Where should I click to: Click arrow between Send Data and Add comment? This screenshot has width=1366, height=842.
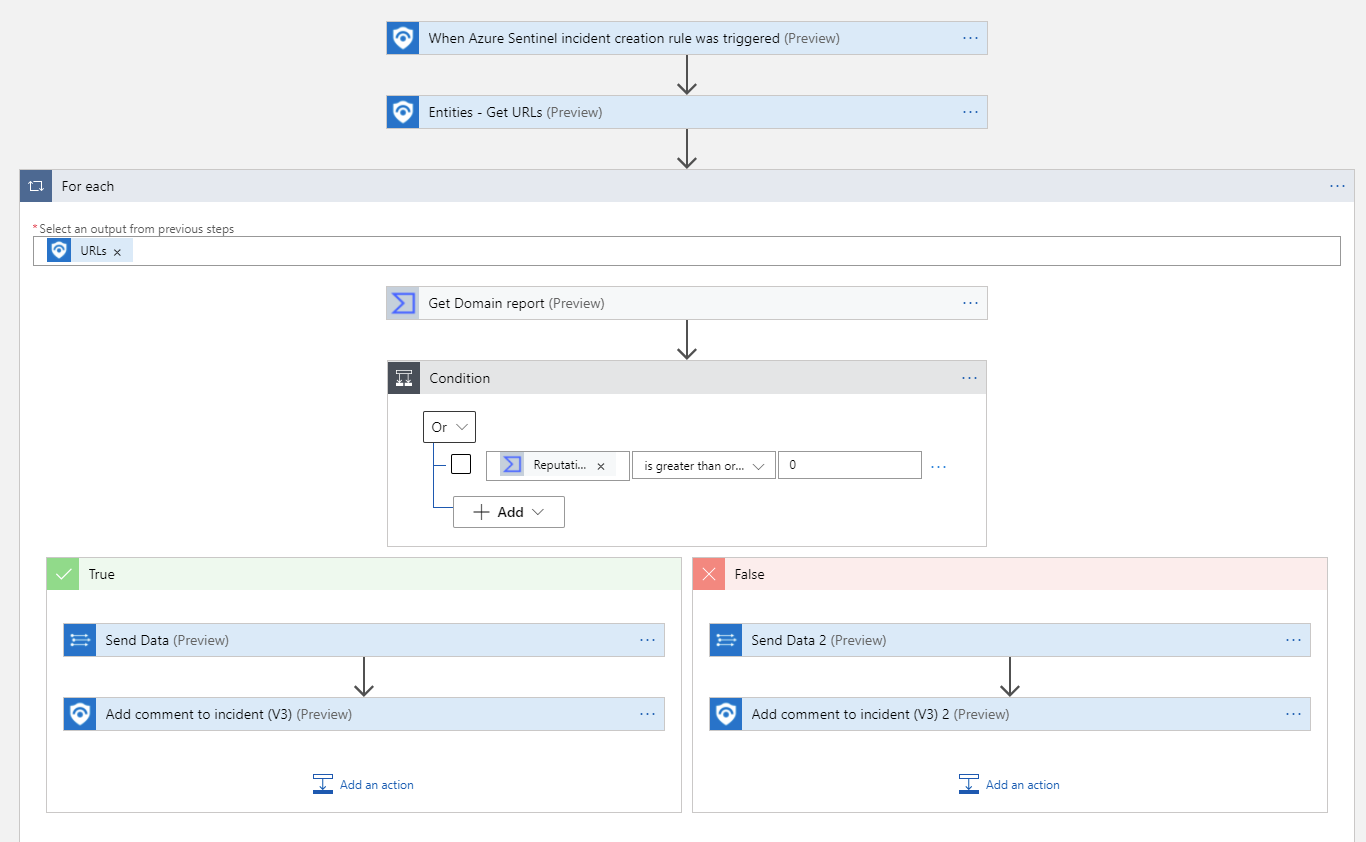364,677
